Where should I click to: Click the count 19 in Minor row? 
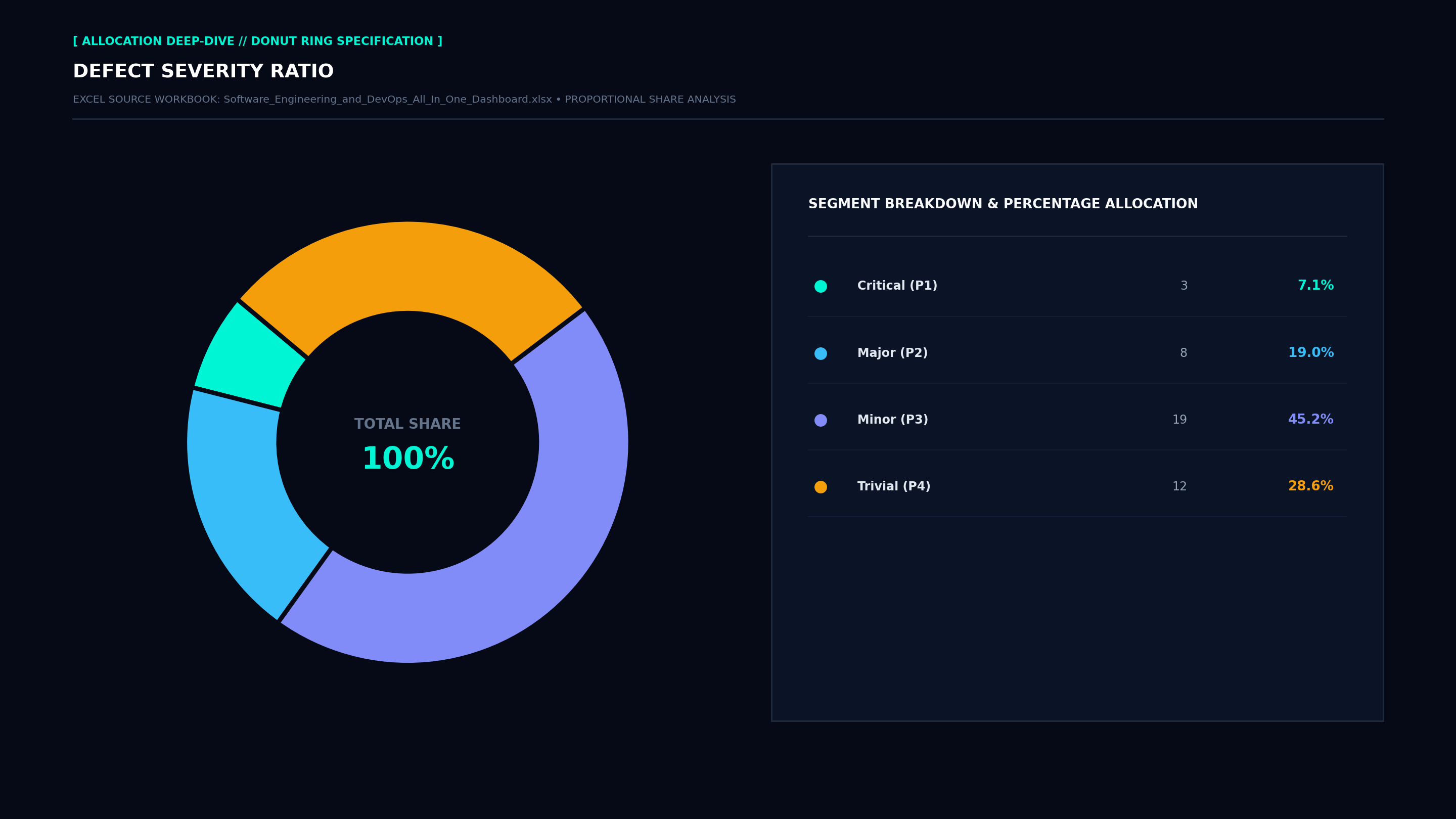1179,420
